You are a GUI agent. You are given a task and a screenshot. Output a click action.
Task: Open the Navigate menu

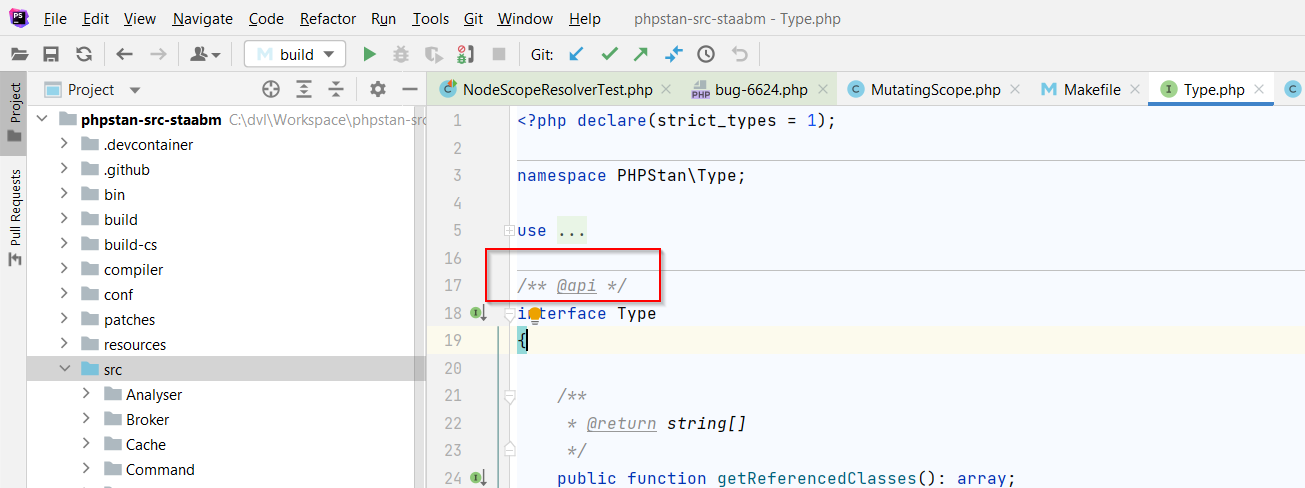click(202, 18)
